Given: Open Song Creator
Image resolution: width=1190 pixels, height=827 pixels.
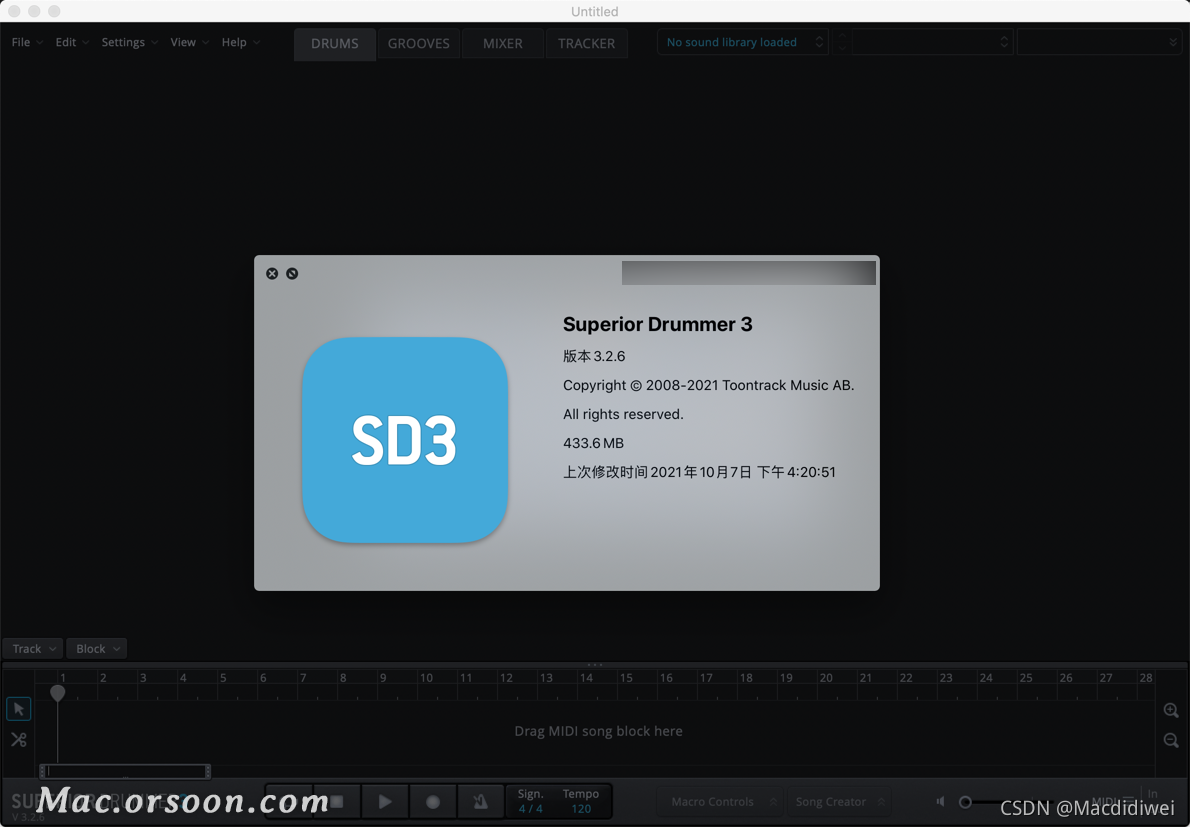Looking at the screenshot, I should tap(837, 802).
